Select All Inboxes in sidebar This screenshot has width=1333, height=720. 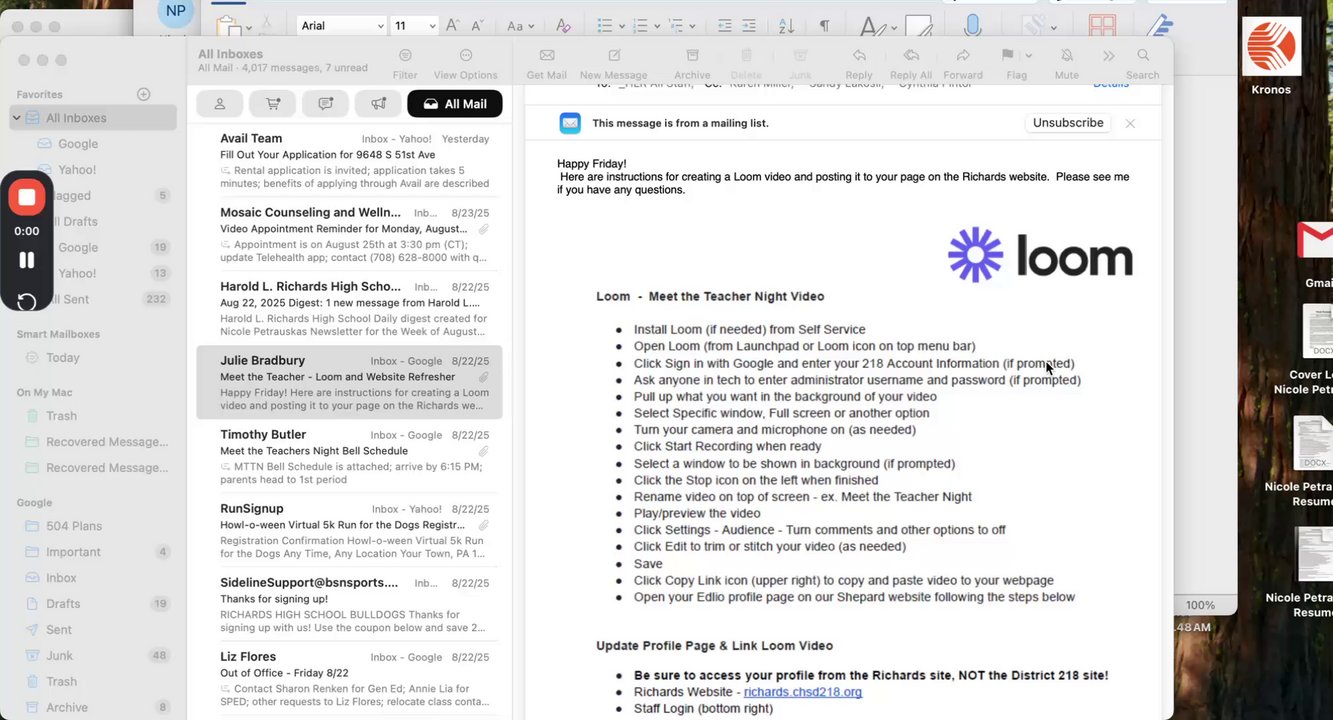94,118
